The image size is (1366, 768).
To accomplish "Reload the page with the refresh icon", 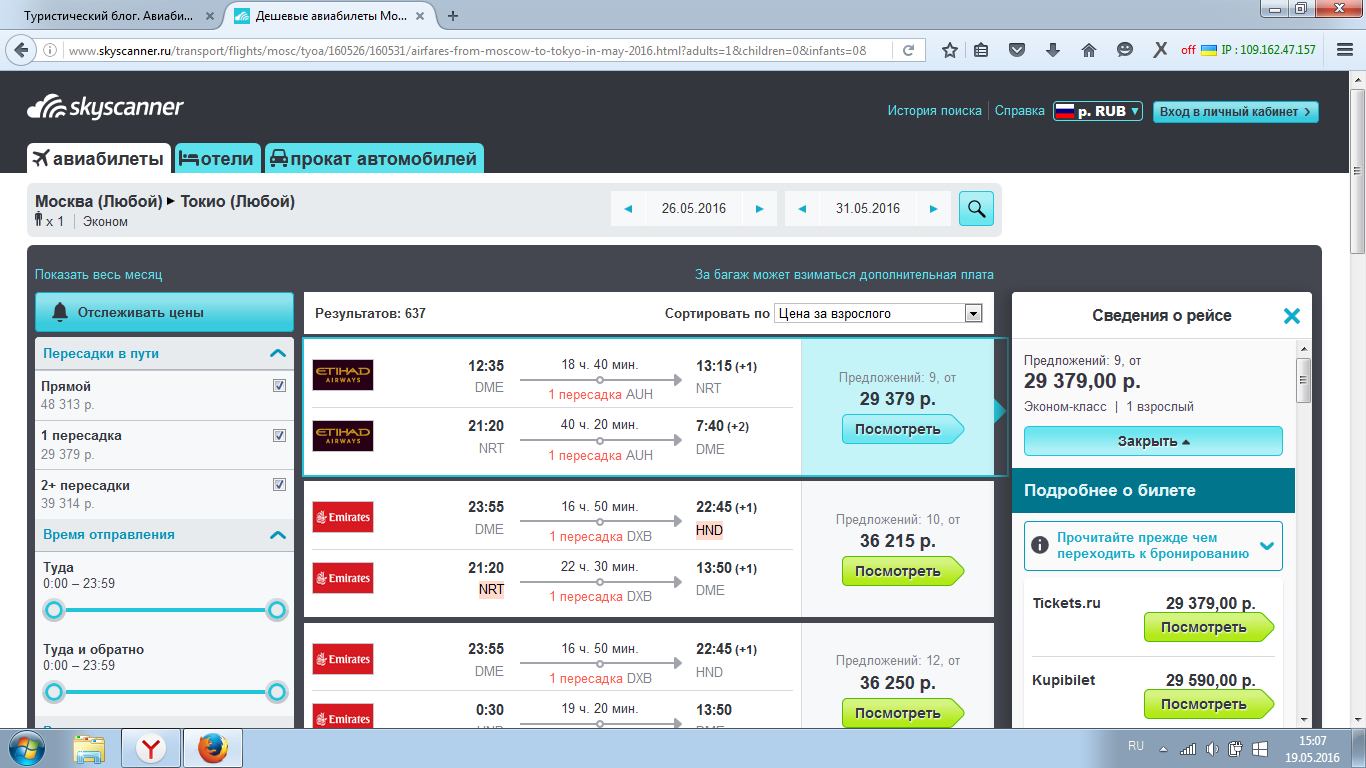I will point(908,50).
